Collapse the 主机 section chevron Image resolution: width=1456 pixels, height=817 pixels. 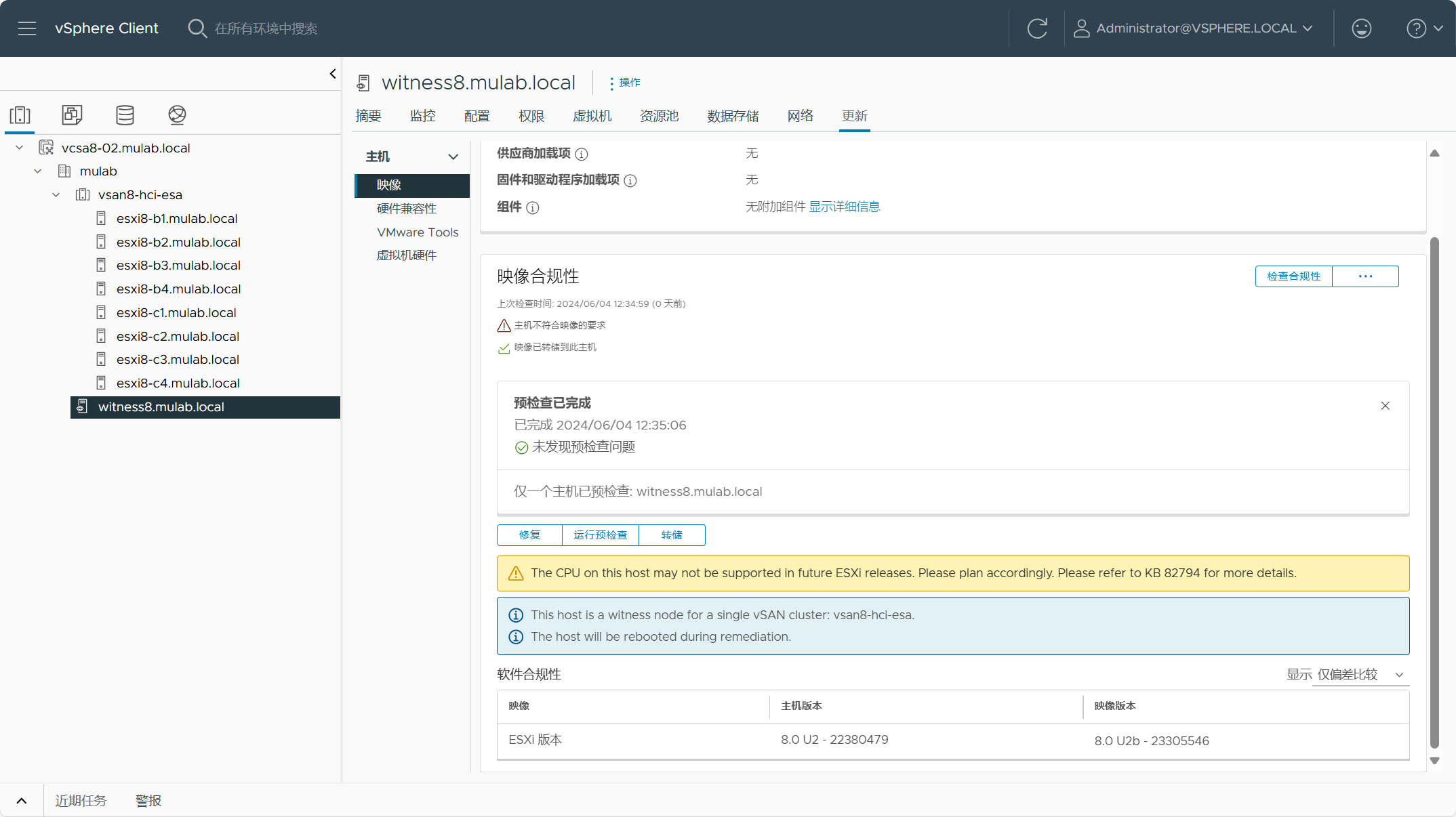pos(453,157)
